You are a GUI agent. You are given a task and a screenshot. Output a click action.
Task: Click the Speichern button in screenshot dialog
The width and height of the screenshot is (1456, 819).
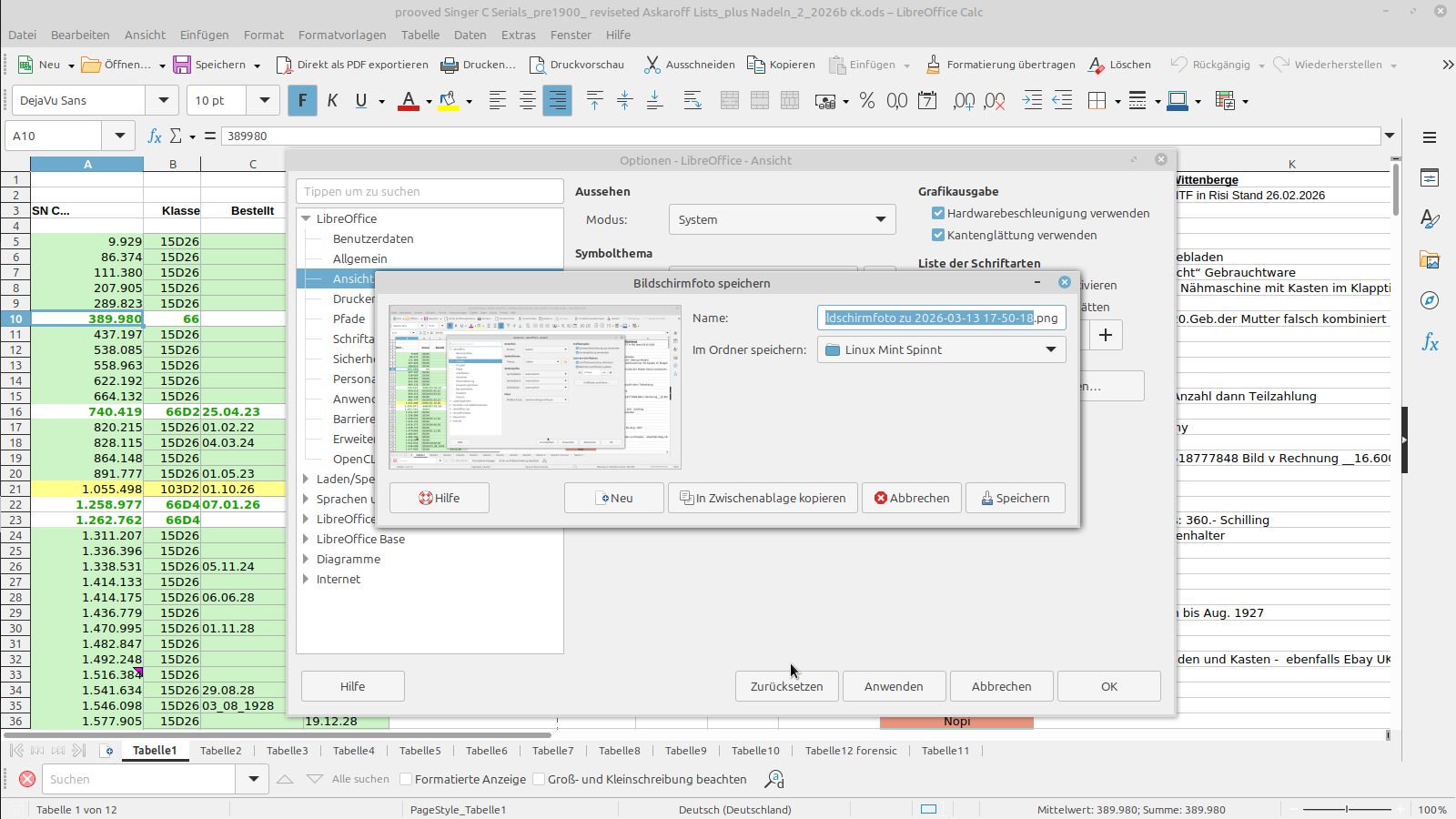click(x=1015, y=498)
